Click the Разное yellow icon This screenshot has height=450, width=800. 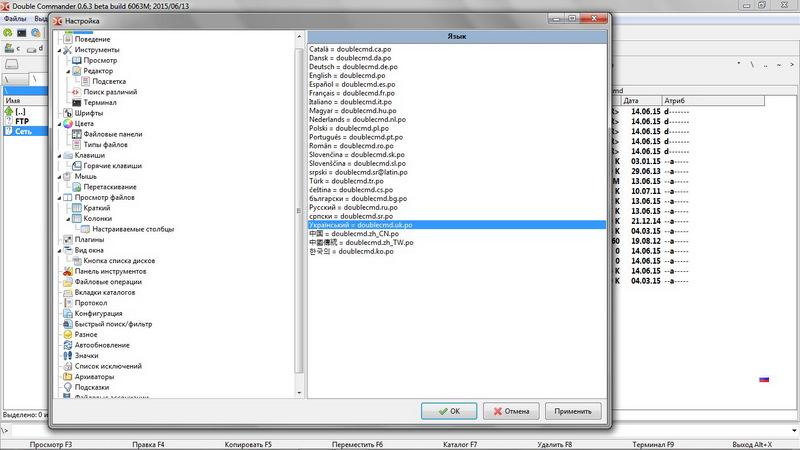[x=68, y=335]
